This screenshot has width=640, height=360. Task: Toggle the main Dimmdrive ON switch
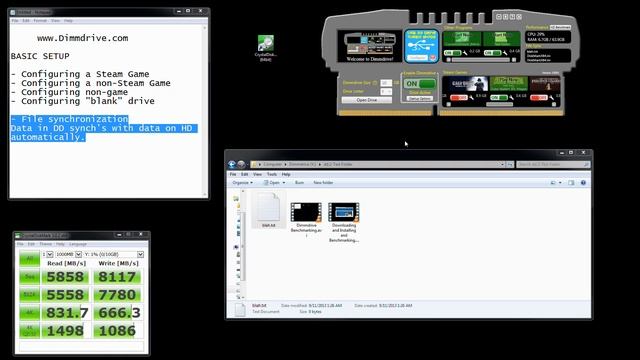coord(420,84)
